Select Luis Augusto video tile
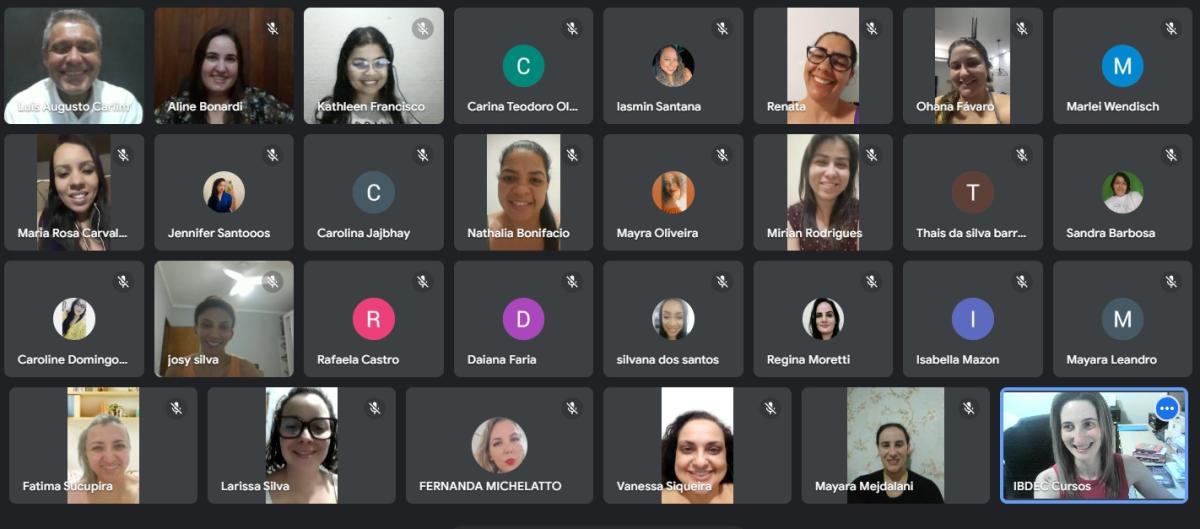 click(74, 66)
